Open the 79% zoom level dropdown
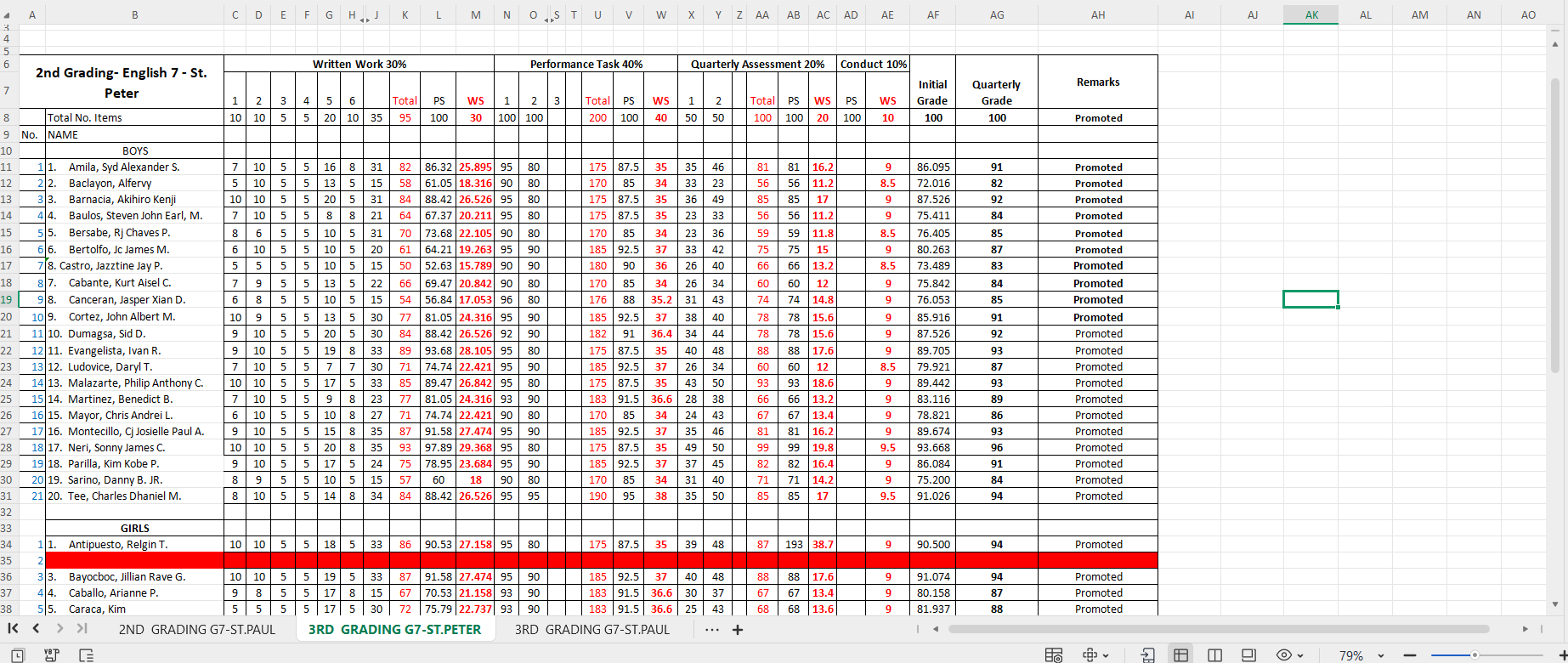 (x=1381, y=655)
